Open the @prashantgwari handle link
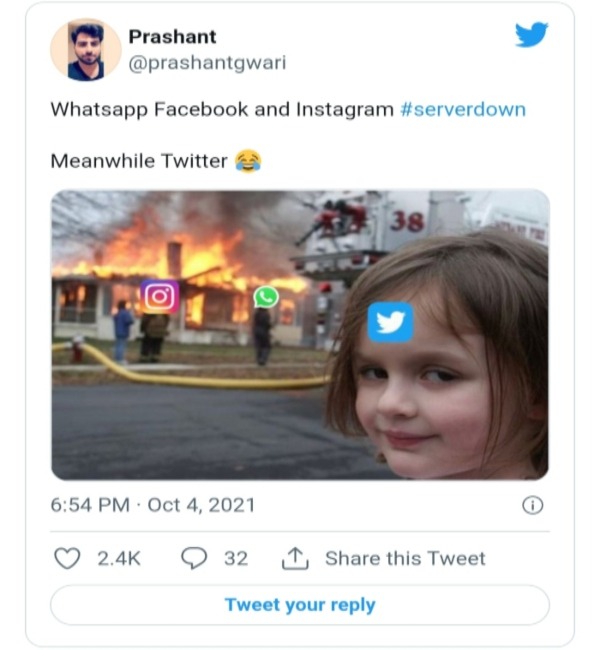The image size is (600, 650). [x=207, y=62]
